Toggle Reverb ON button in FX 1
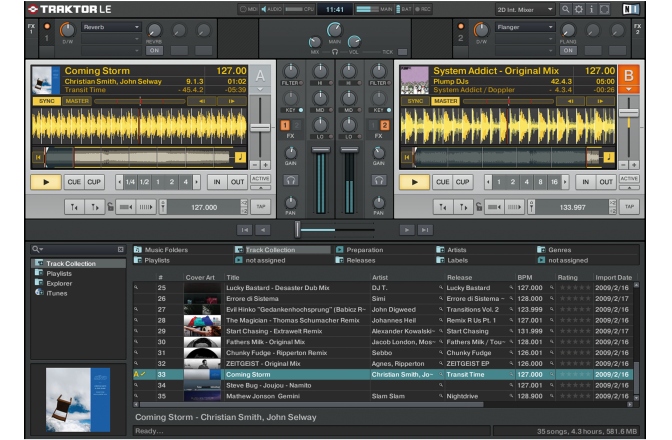The height and width of the screenshot is (440, 672). coord(154,51)
